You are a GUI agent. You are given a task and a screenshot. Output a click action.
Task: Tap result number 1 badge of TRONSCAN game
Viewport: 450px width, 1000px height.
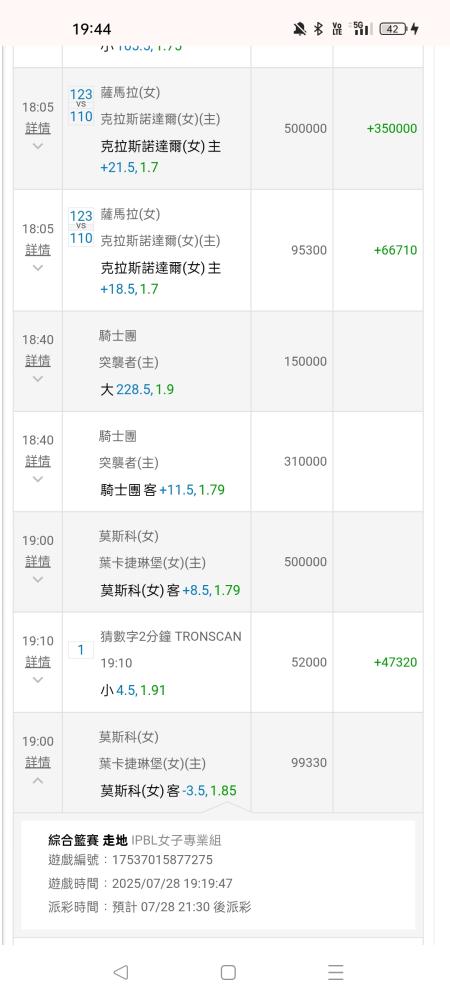tap(81, 650)
